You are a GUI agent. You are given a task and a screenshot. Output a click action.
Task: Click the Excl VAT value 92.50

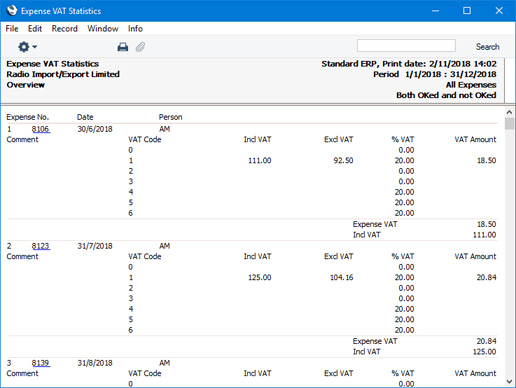[343, 161]
